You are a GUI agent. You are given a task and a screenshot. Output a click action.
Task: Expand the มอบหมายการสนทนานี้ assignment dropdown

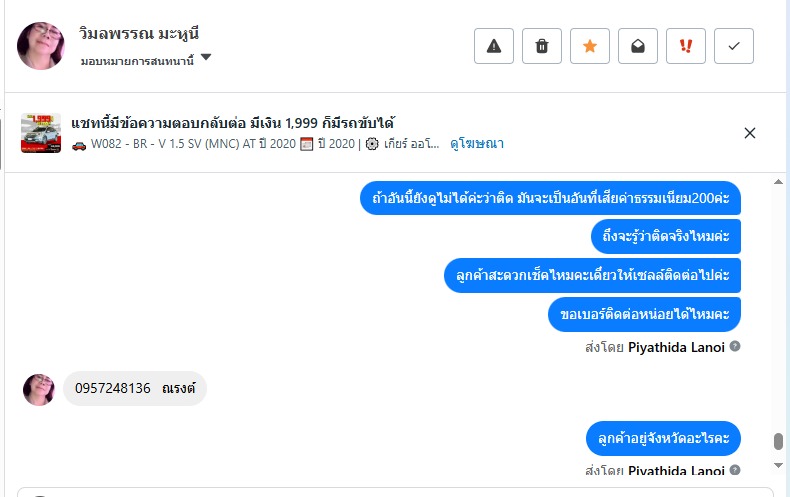coord(206,58)
